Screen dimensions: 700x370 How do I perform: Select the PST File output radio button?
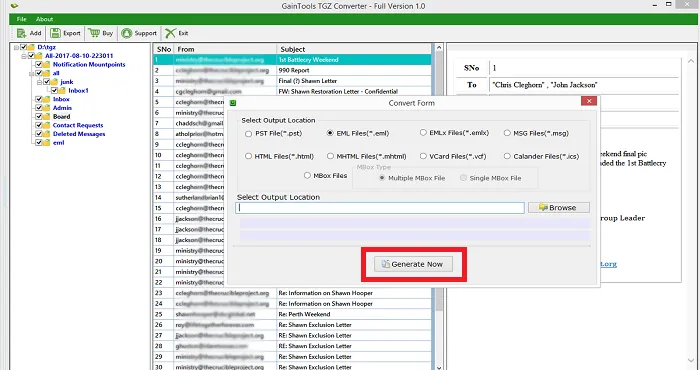point(249,133)
